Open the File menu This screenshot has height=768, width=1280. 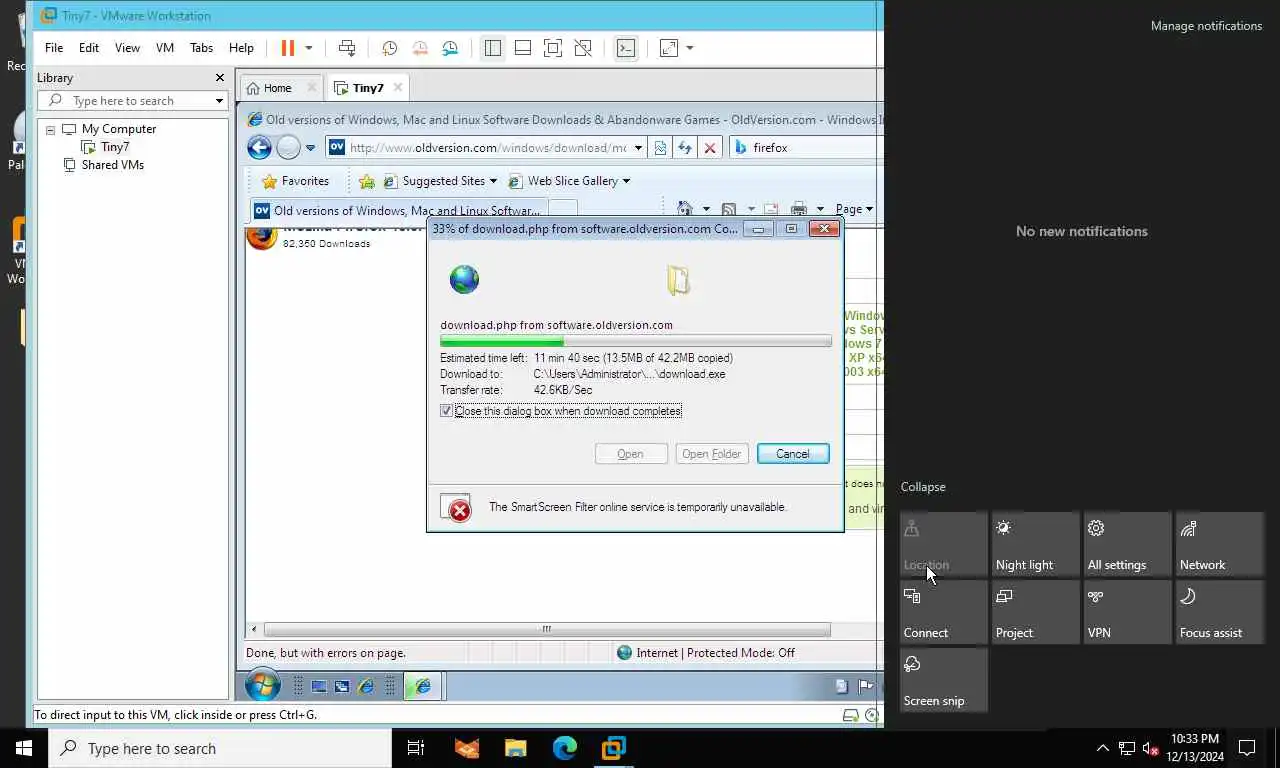tap(54, 48)
